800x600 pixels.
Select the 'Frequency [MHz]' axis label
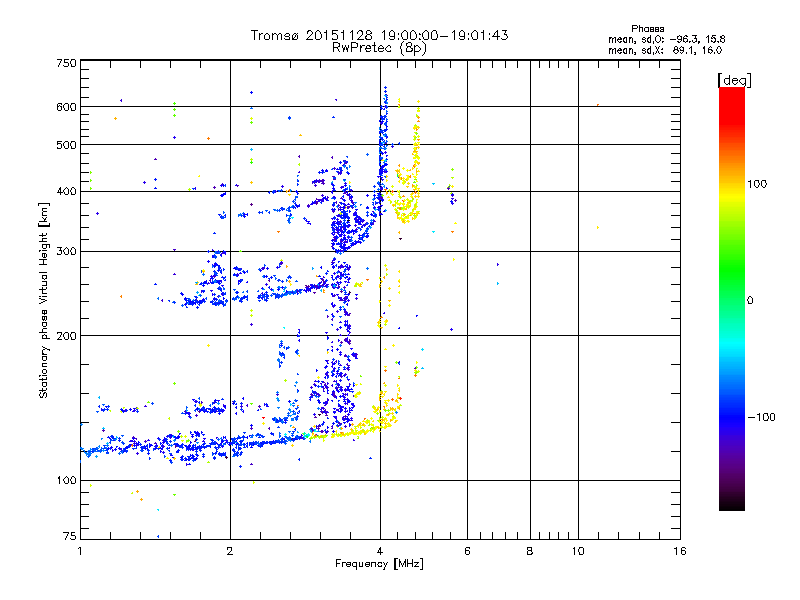point(379,564)
